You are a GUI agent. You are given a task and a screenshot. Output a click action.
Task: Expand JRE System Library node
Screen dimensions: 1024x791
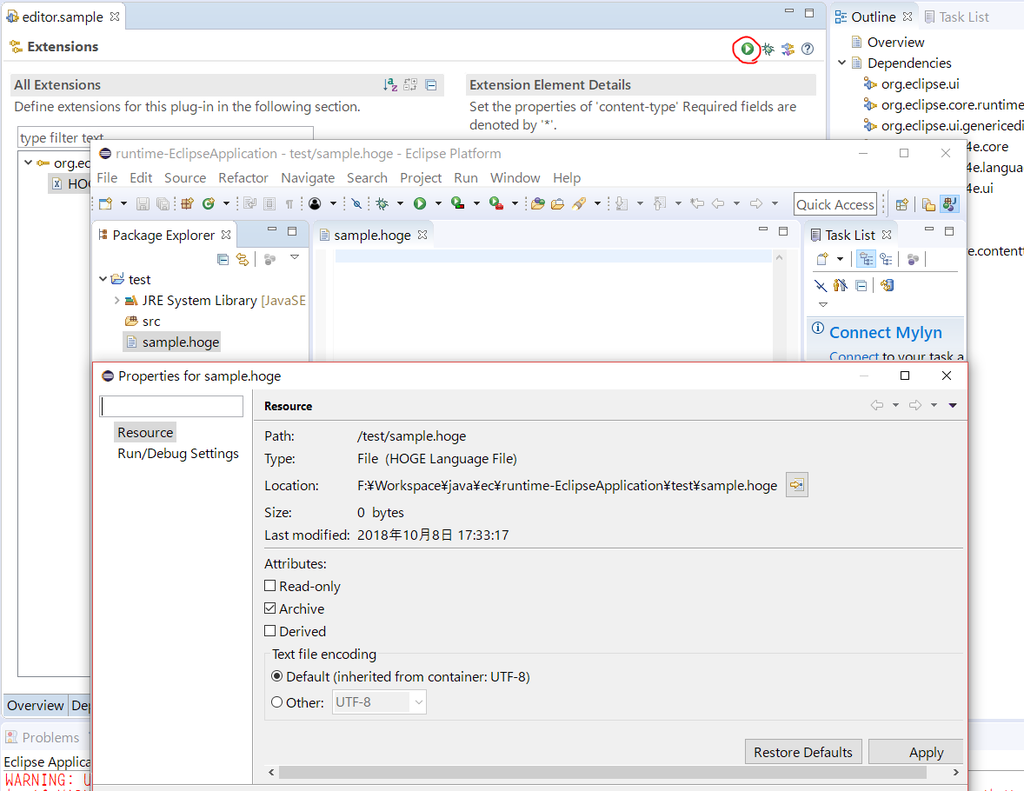117,300
